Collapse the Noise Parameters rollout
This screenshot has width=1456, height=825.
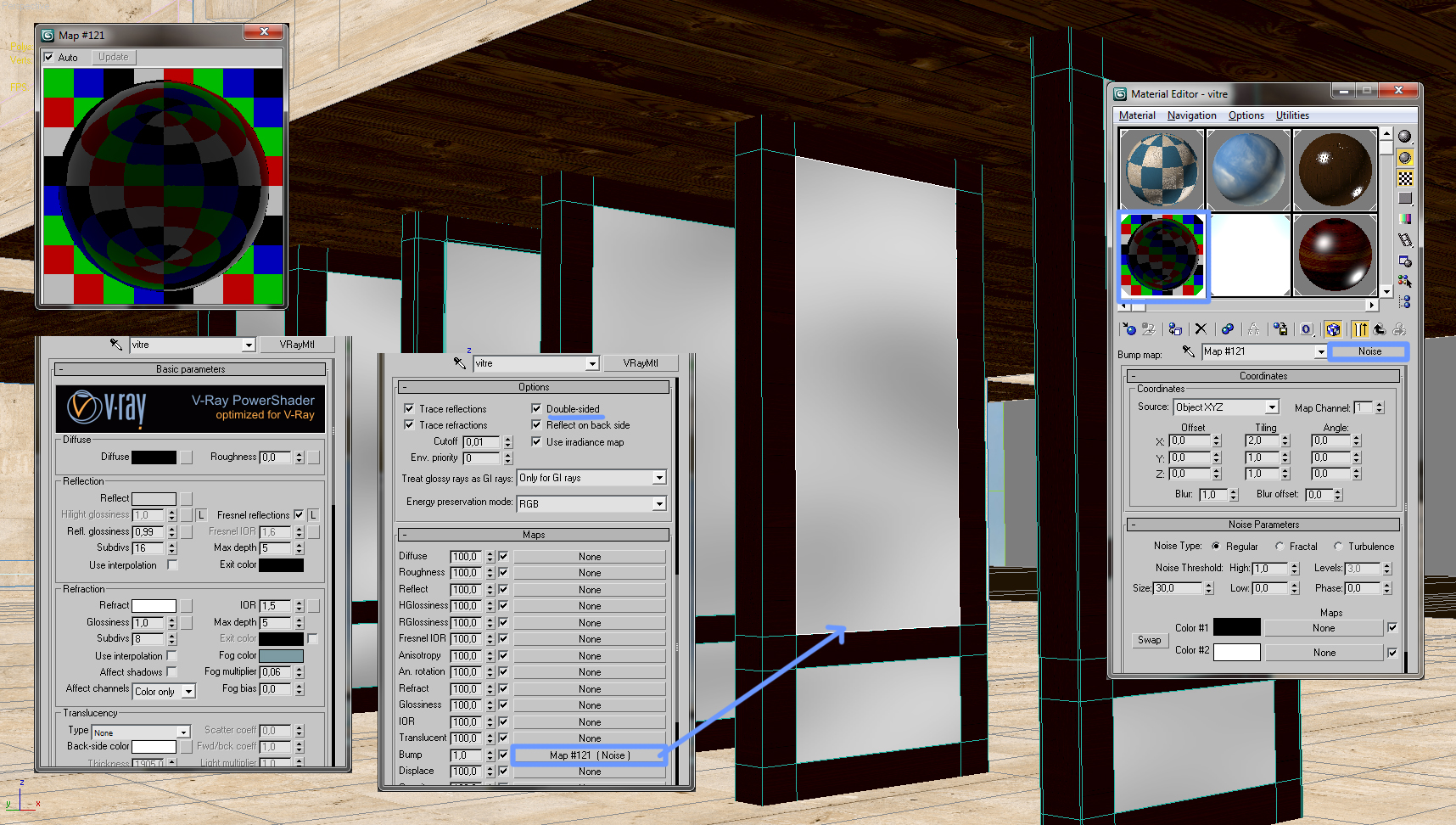(x=1263, y=525)
